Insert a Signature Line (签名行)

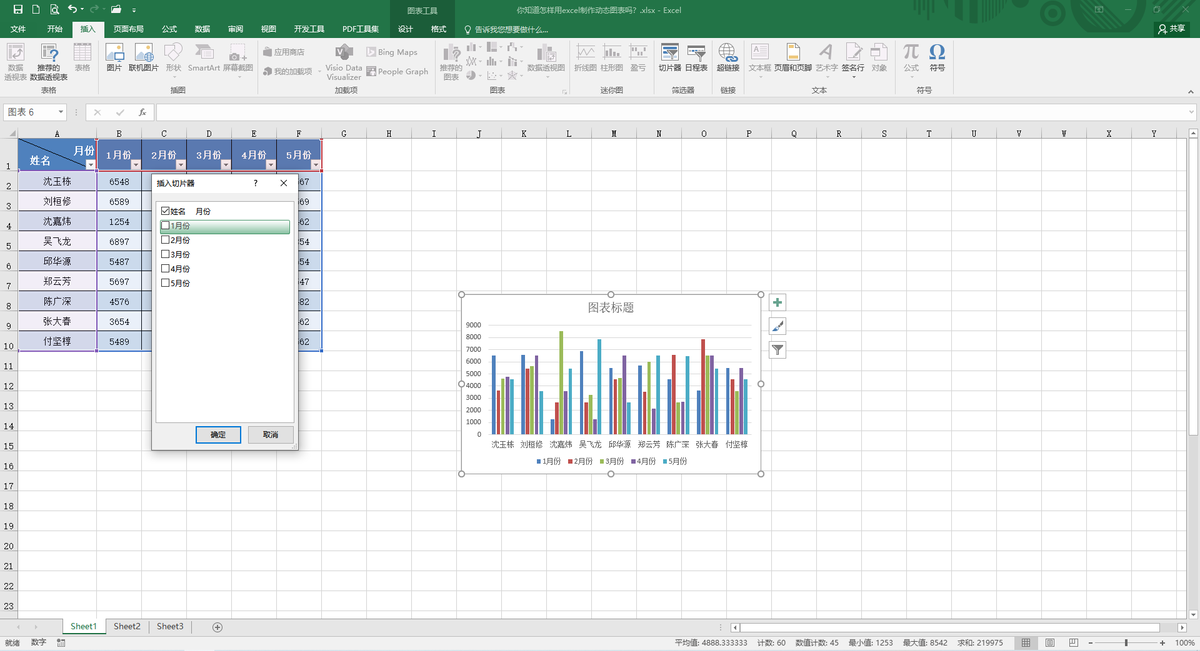853,60
